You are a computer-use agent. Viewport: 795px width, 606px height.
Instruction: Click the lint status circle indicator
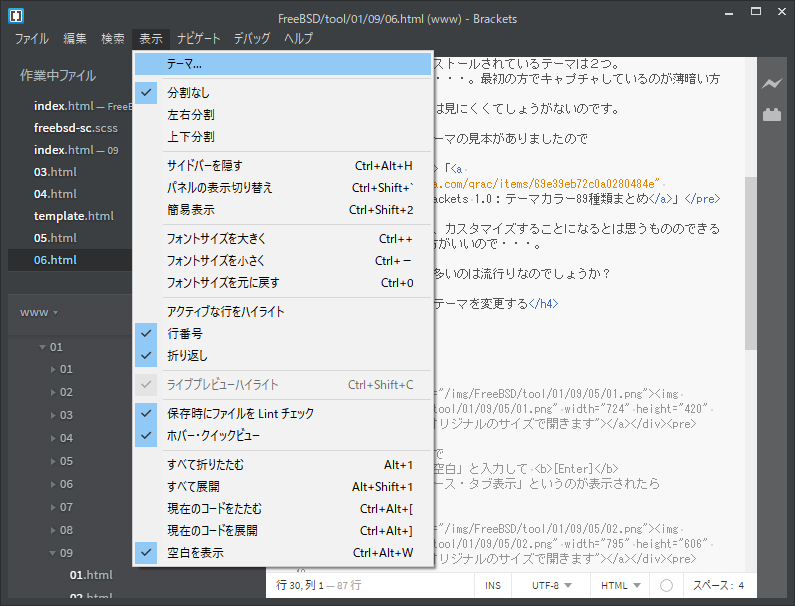pos(666,586)
